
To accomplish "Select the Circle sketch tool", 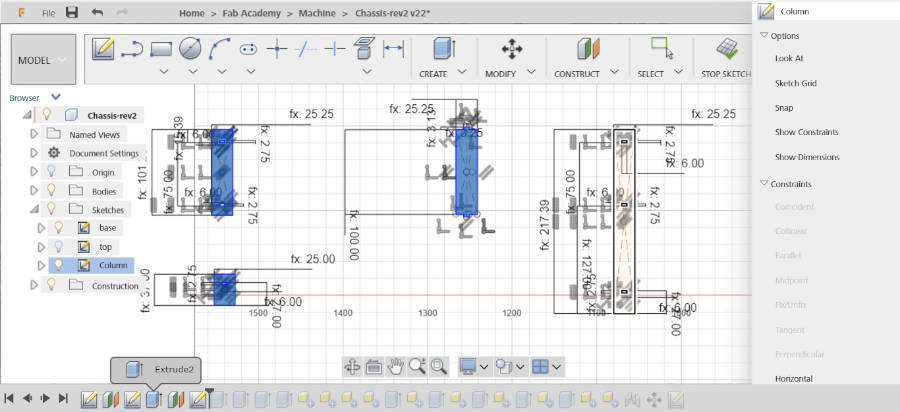I will tap(190, 48).
